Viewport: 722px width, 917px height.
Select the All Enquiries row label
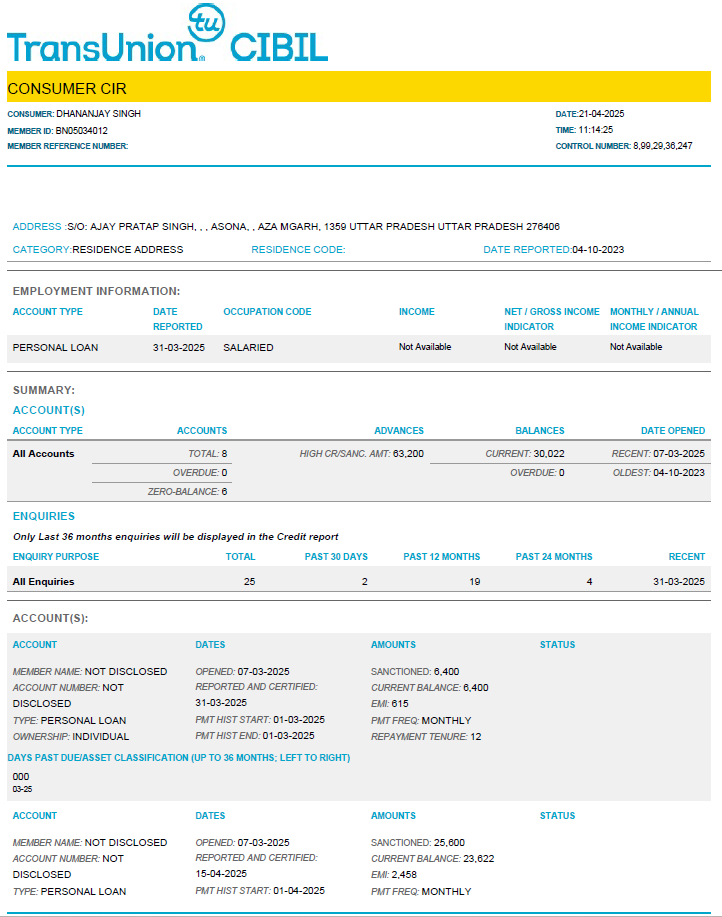point(43,582)
